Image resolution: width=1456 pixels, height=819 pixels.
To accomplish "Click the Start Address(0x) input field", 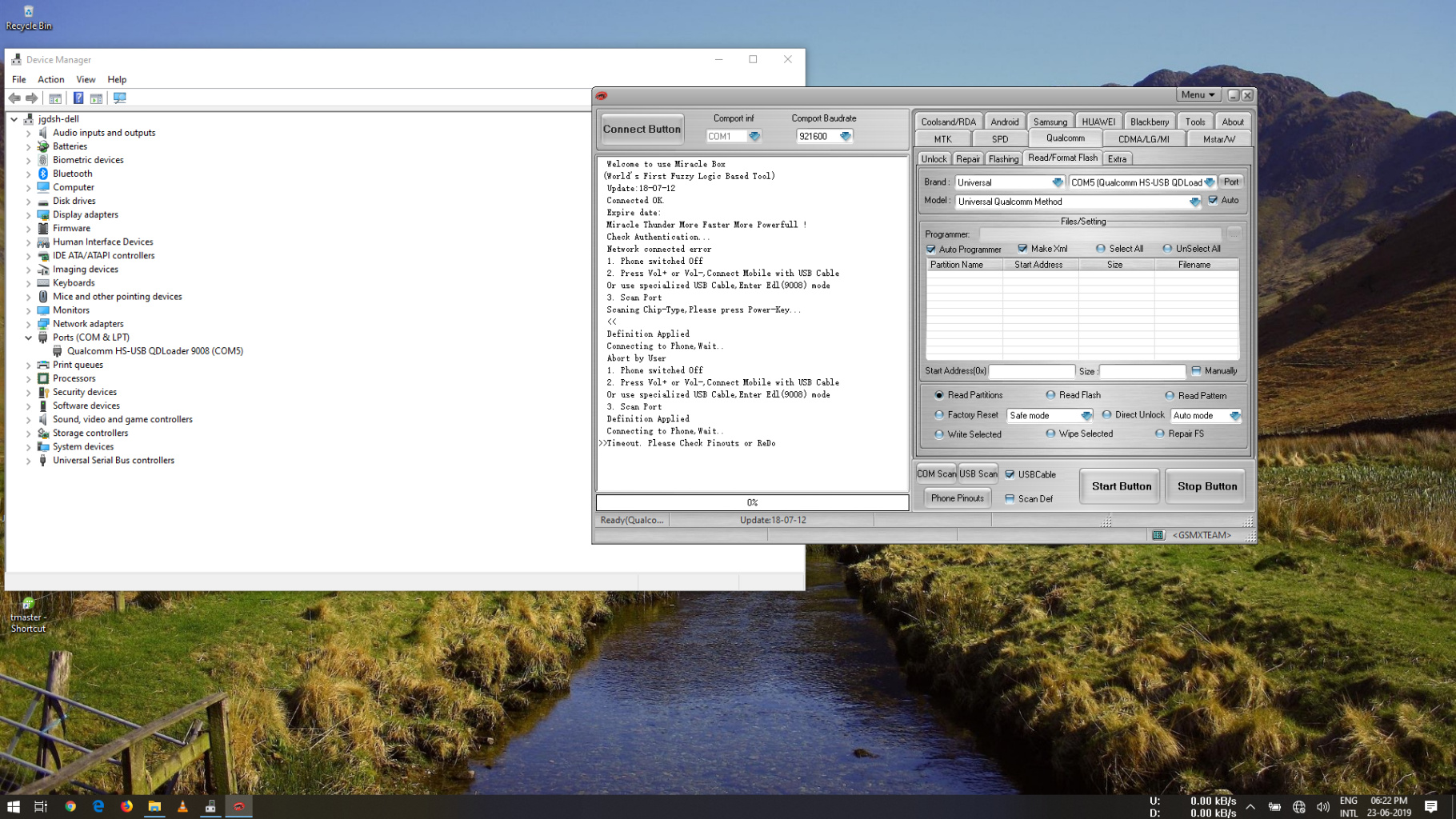I will click(1032, 371).
